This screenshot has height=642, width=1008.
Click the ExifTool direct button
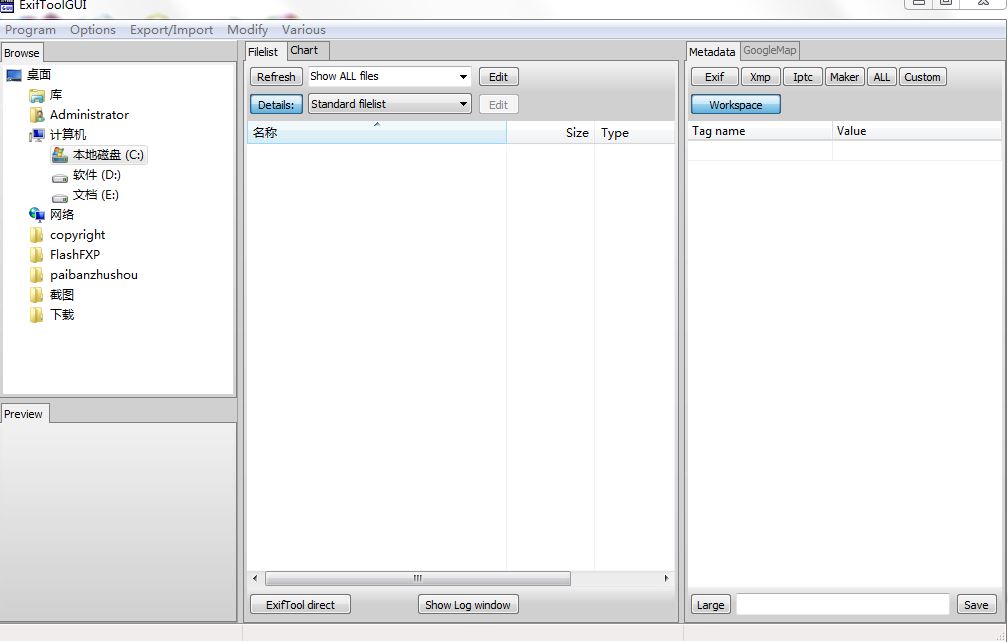tap(299, 604)
